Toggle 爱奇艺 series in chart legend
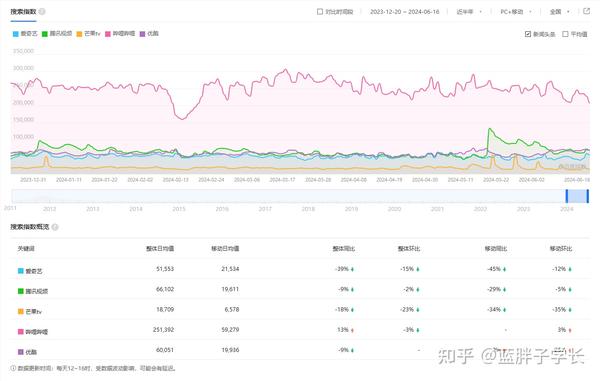This screenshot has height=381, width=600. point(25,34)
